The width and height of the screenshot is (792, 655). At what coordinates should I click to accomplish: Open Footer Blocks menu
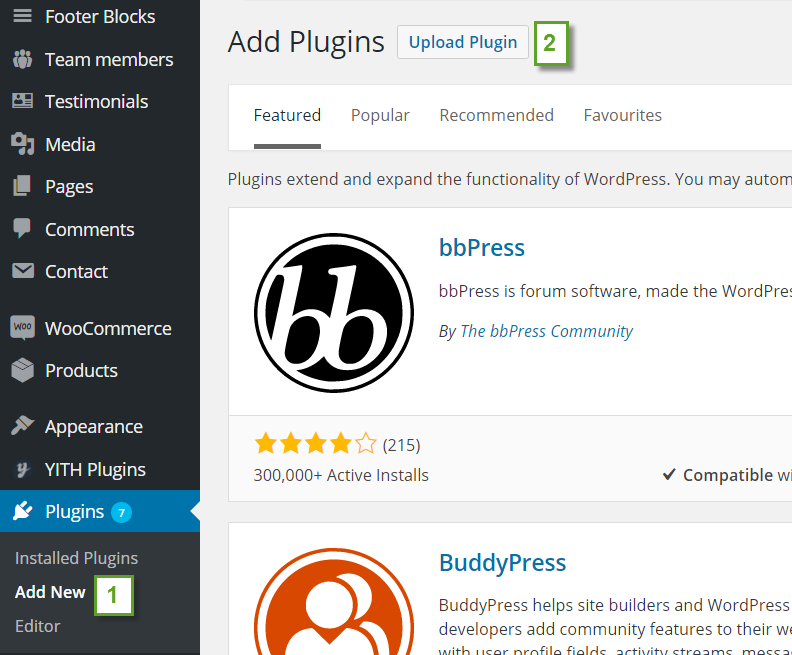click(x=100, y=17)
